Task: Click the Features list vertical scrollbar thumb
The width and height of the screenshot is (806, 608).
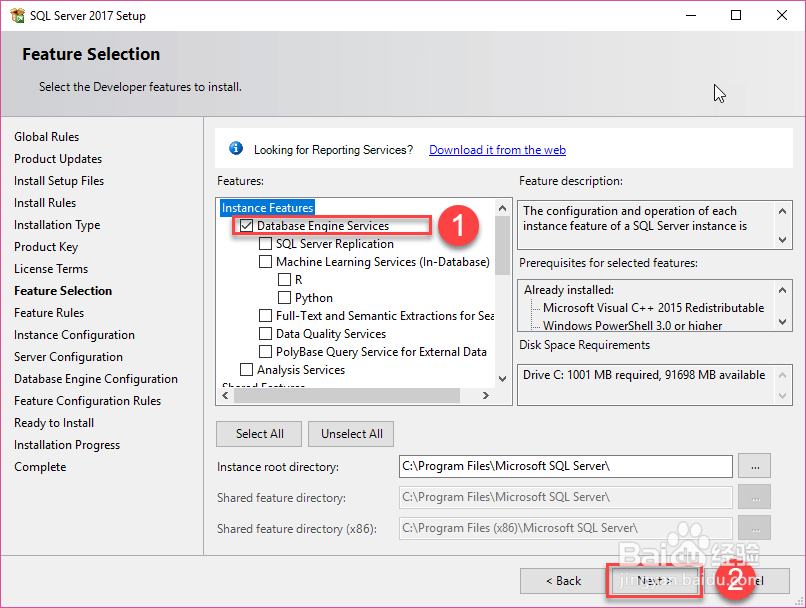Action: tap(503, 246)
